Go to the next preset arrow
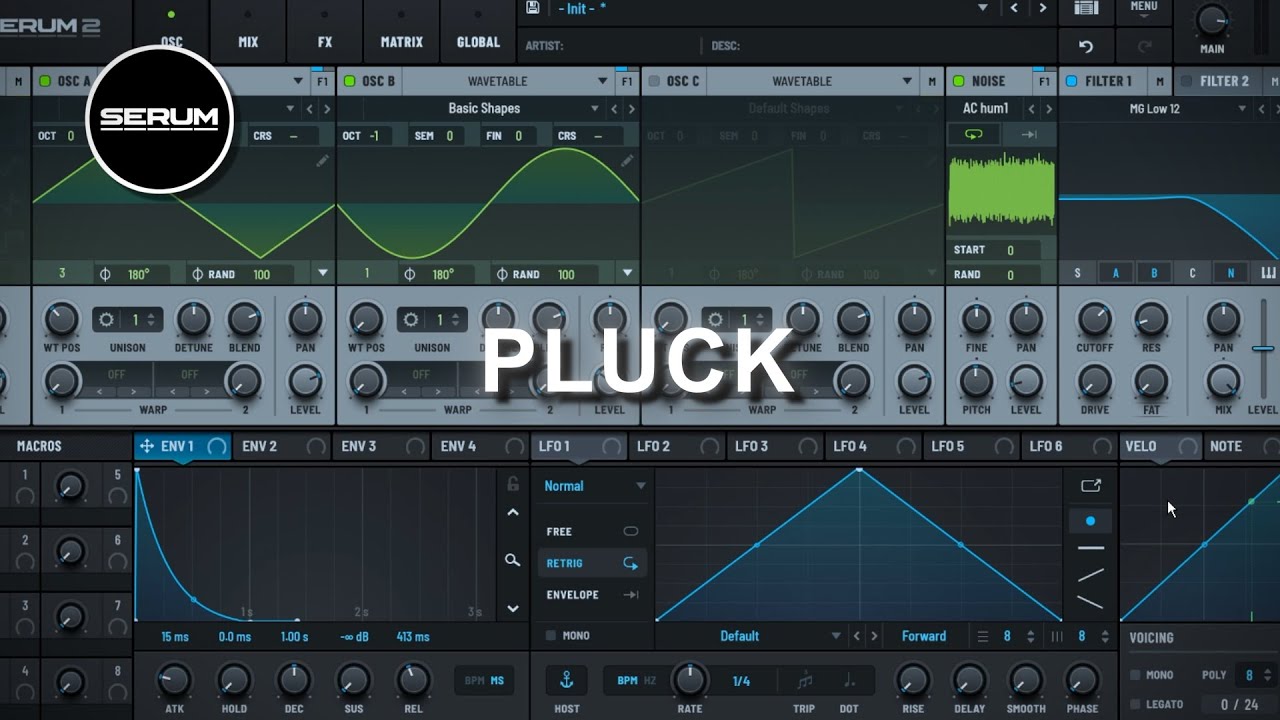The width and height of the screenshot is (1280, 720). [1043, 8]
